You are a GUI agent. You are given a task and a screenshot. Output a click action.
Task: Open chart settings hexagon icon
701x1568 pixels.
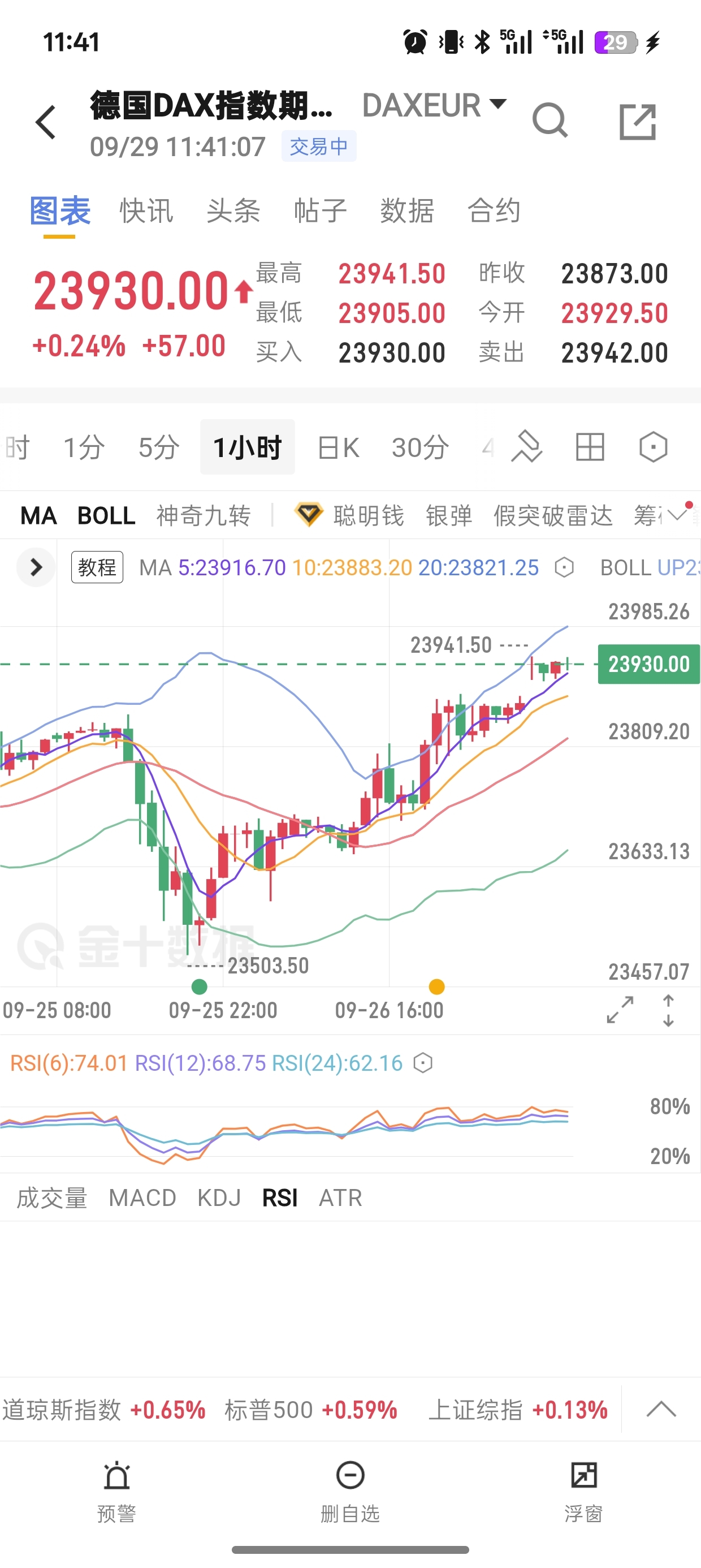(654, 447)
